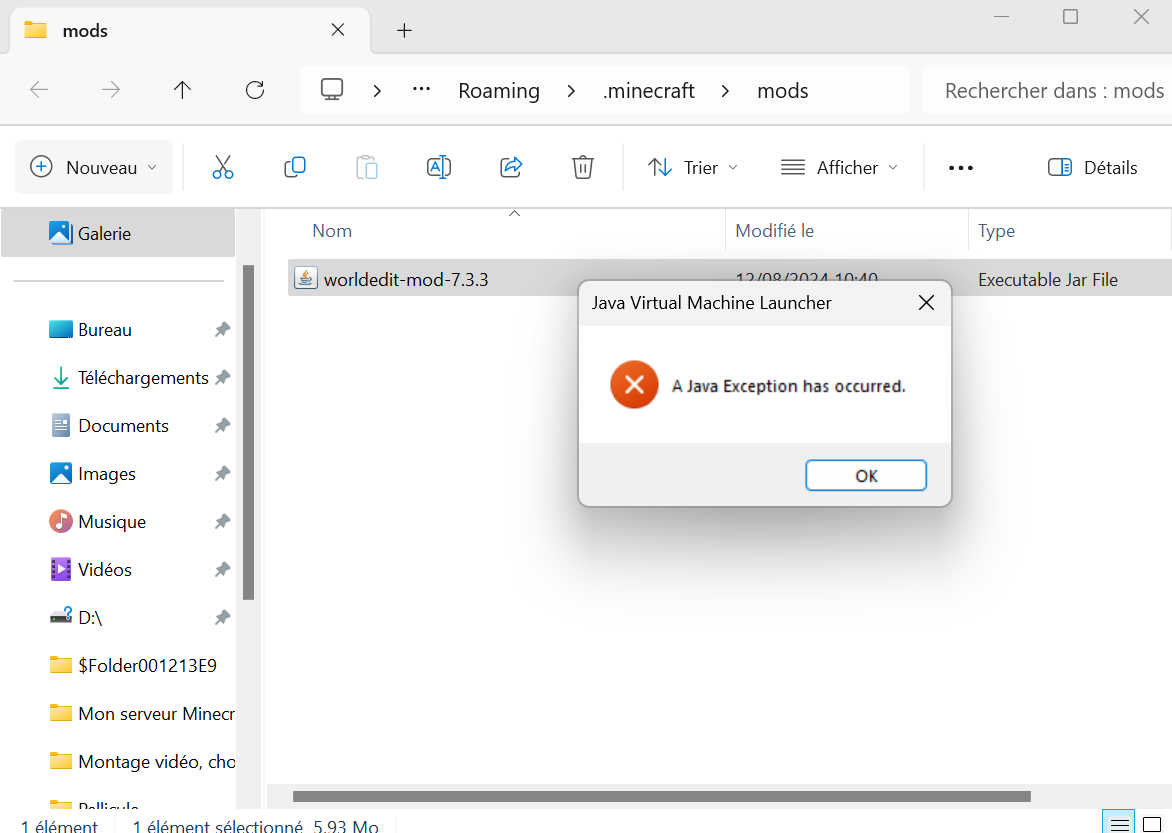Go up one folder level
This screenshot has height=833, width=1172.
182,90
